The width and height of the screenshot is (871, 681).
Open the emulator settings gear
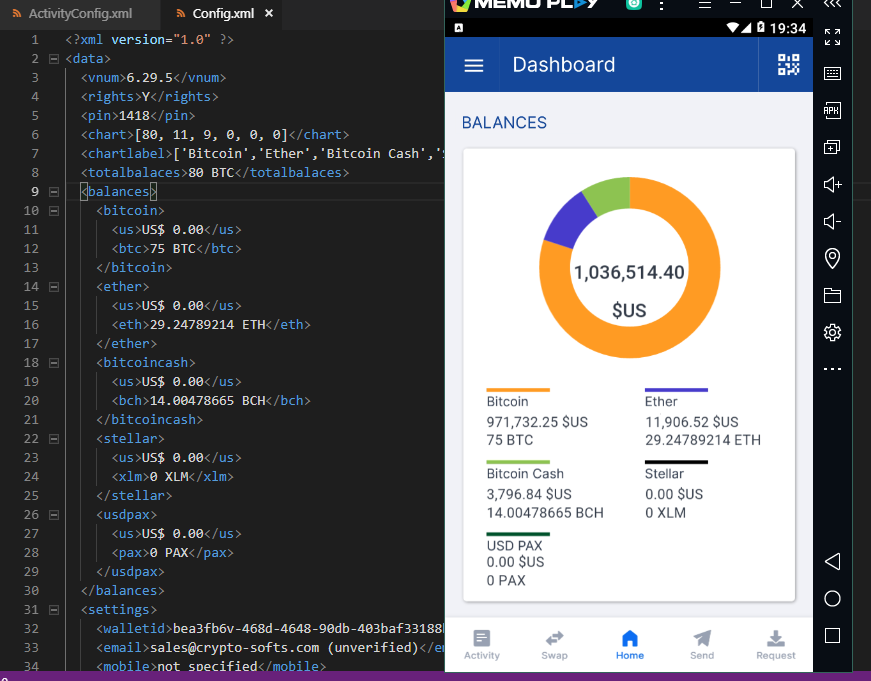[x=832, y=332]
